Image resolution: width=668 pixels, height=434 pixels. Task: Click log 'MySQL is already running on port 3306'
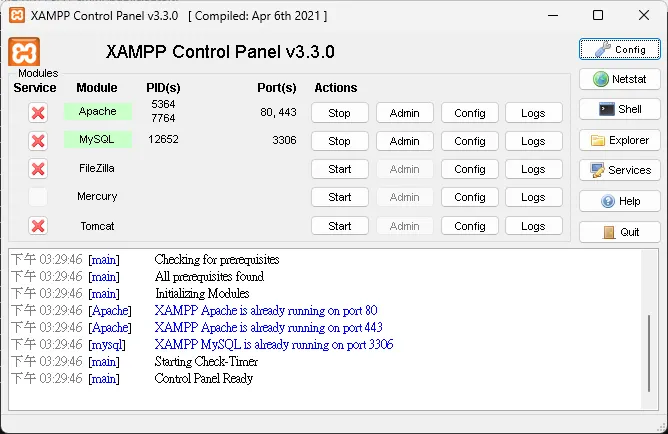tap(274, 344)
